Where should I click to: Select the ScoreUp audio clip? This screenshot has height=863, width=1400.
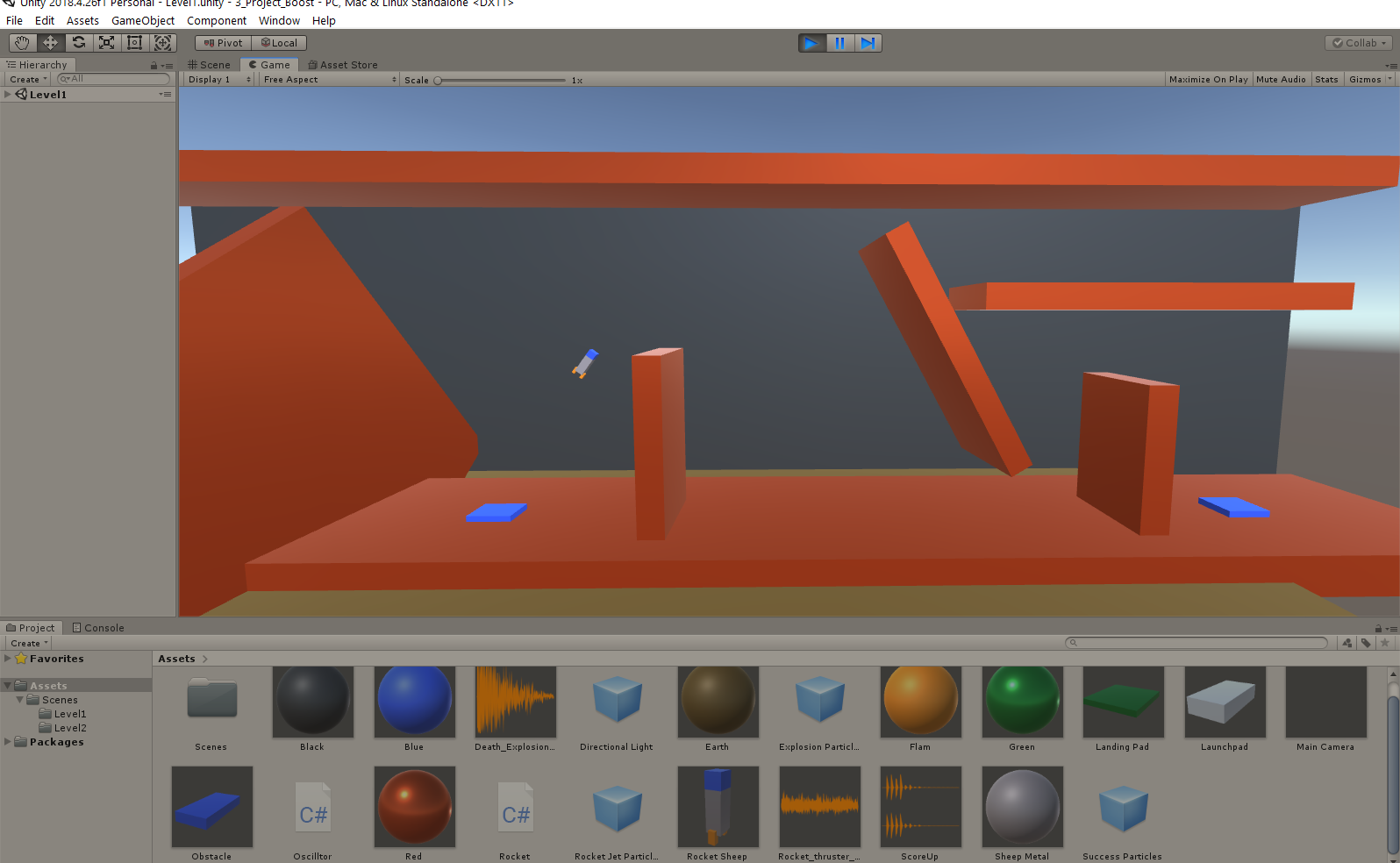920,814
